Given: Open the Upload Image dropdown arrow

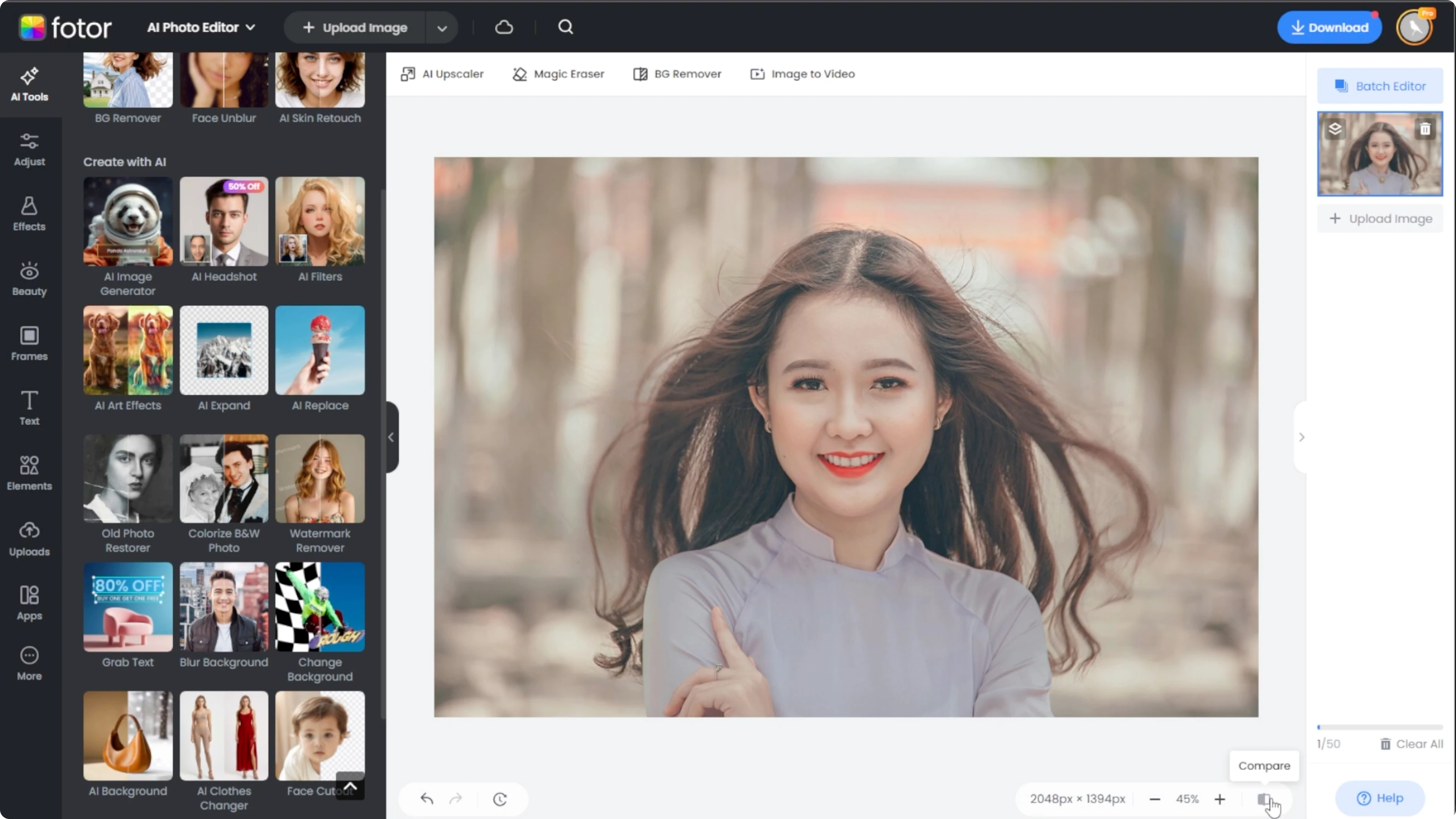Looking at the screenshot, I should (x=442, y=28).
